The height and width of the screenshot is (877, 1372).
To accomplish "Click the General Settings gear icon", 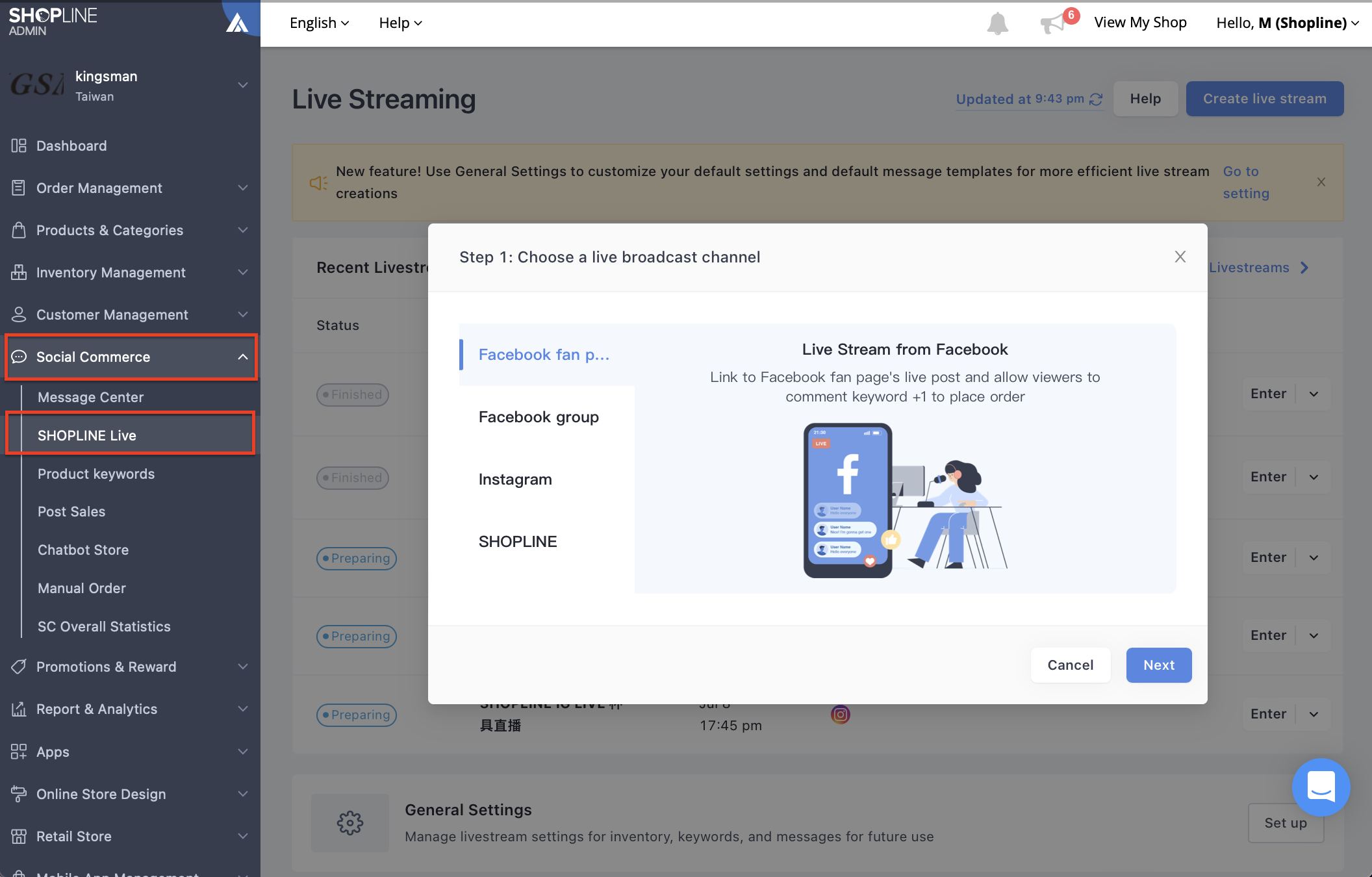I will point(350,823).
